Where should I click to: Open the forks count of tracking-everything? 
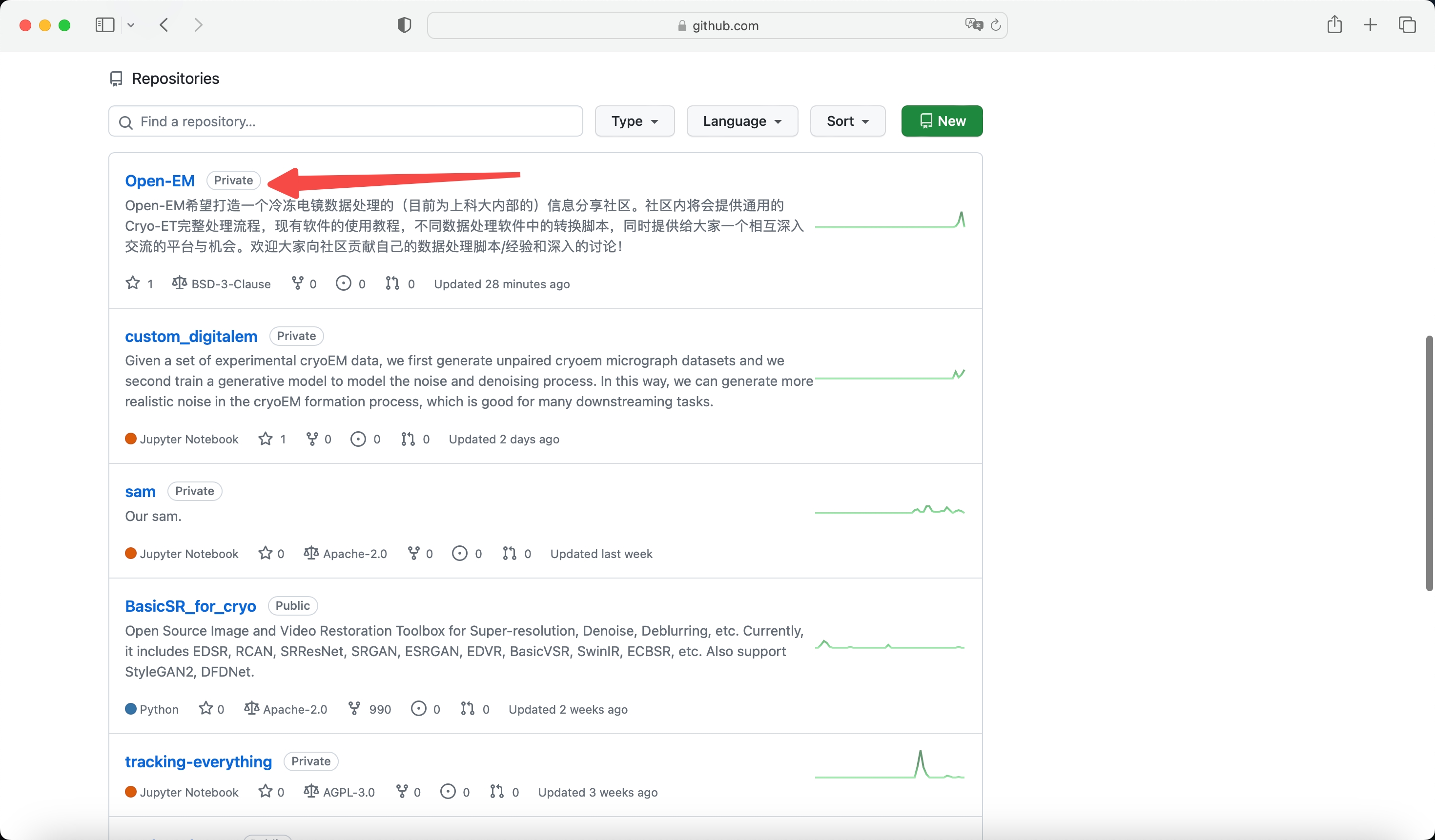pyautogui.click(x=408, y=792)
